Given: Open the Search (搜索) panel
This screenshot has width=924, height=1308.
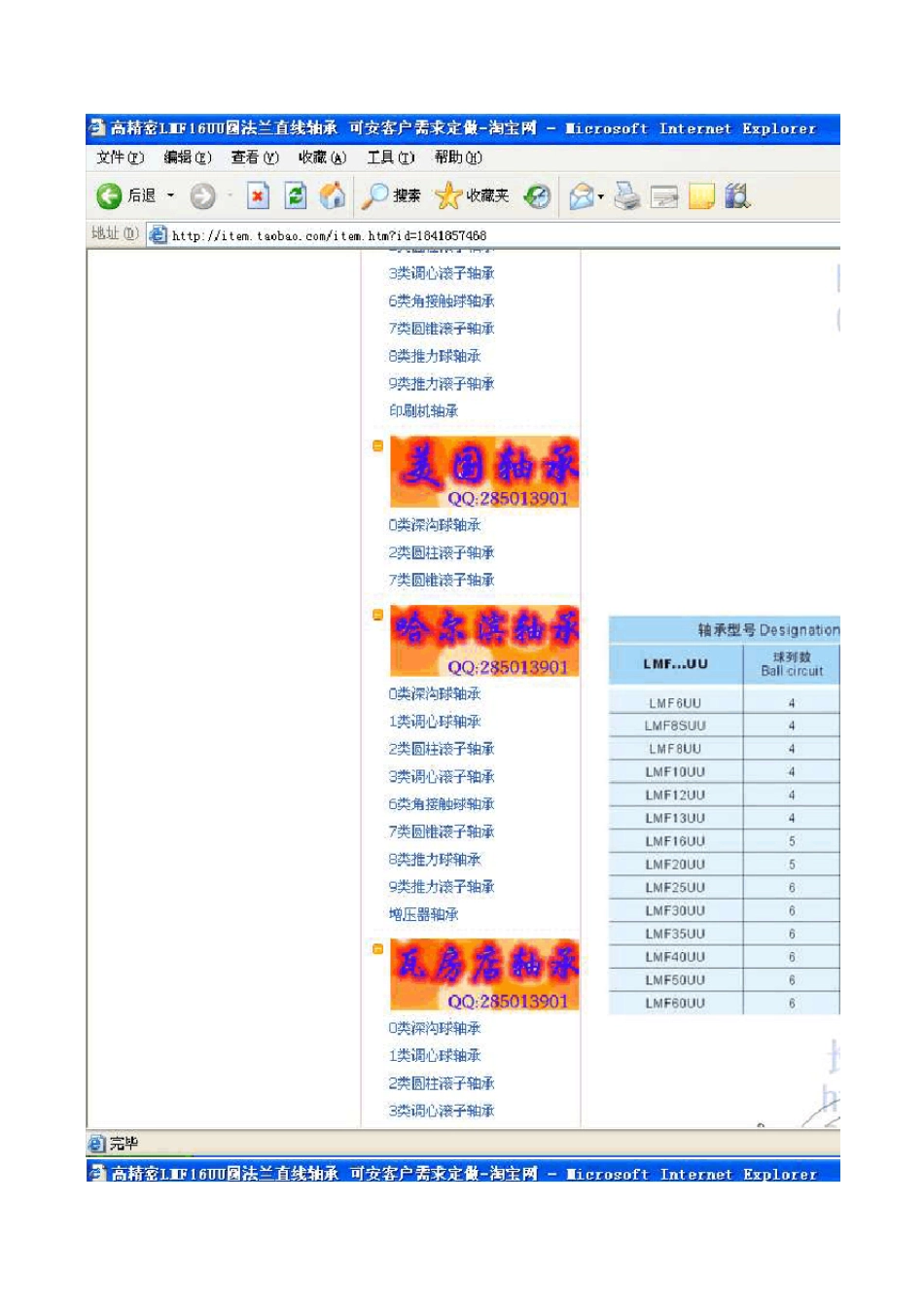Looking at the screenshot, I should [391, 196].
